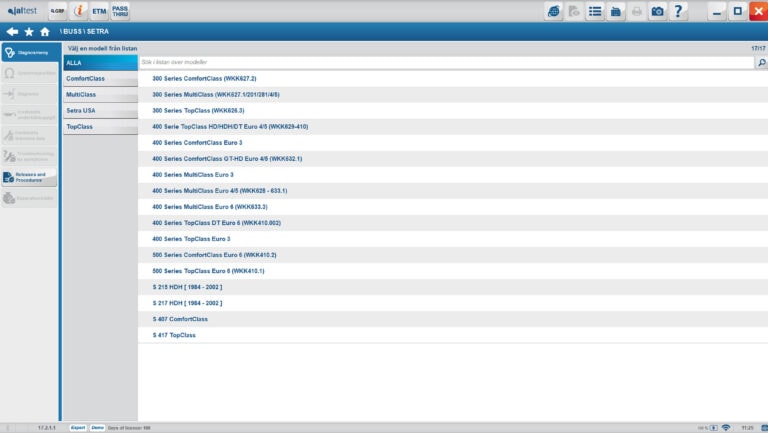Click the grayed bottom sidebar item

29,198
